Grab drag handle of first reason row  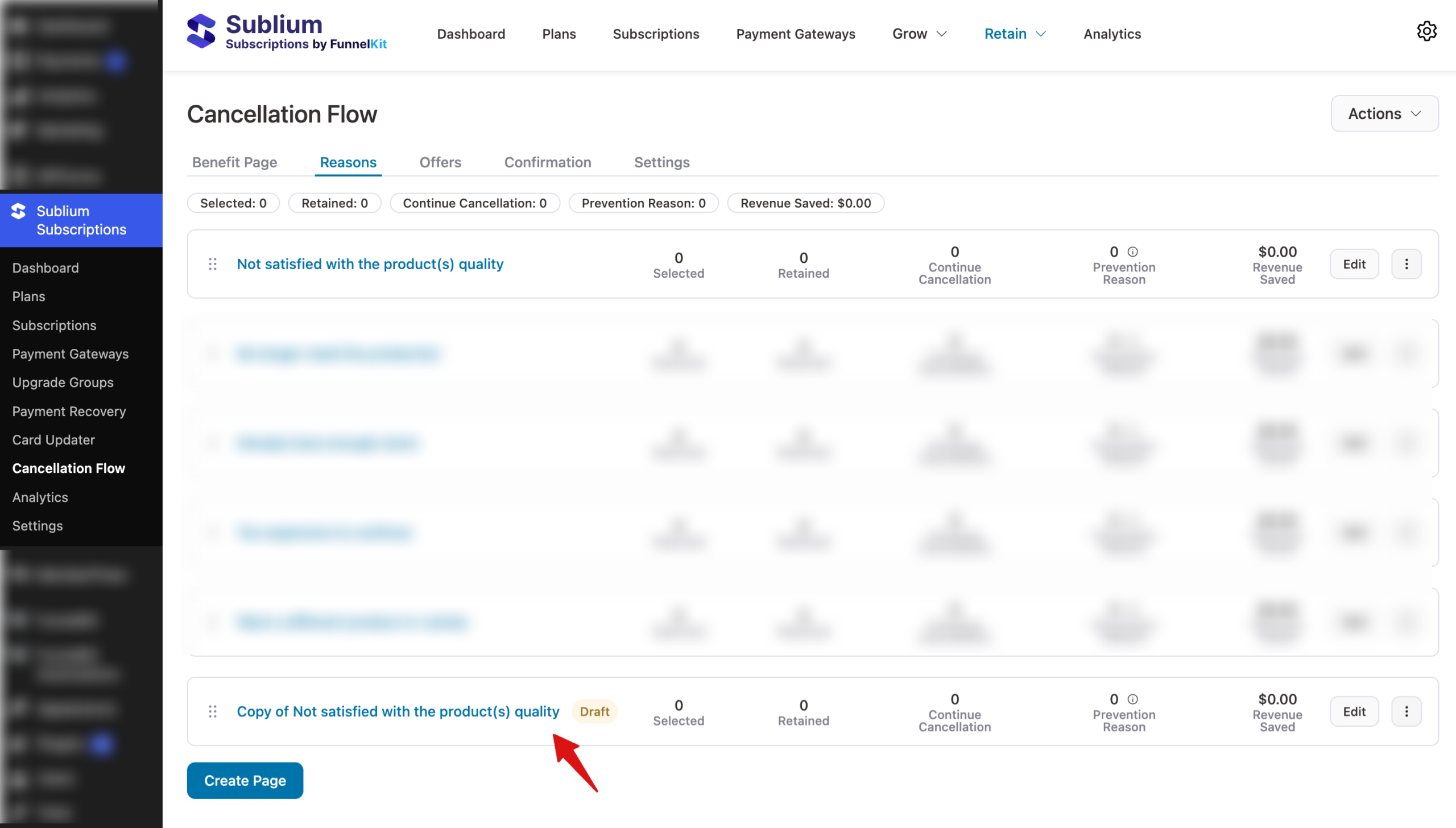(213, 264)
